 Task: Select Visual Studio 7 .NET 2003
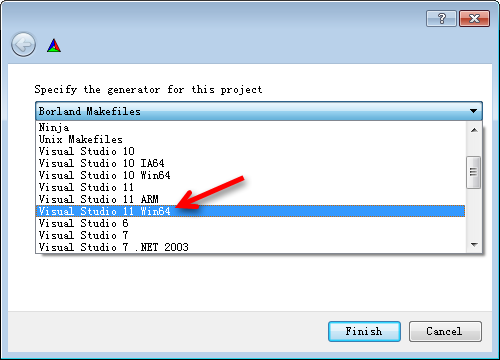click(x=250, y=247)
